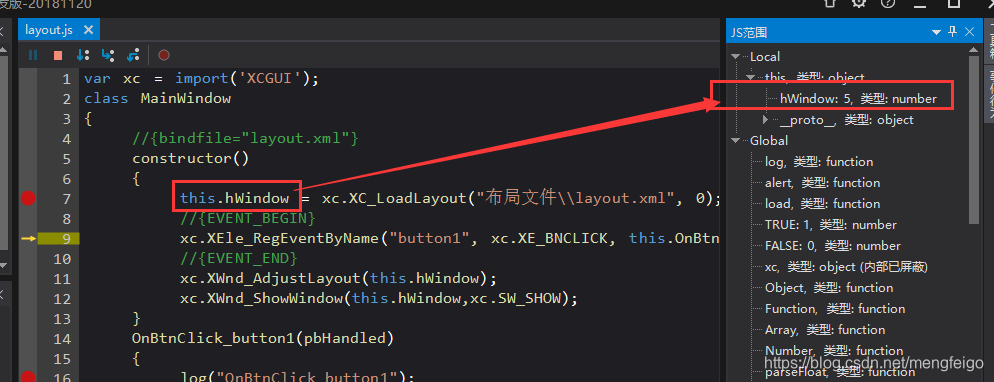Image resolution: width=994 pixels, height=382 pixels.
Task: Stop debugging with the square stop icon
Action: 58,55
